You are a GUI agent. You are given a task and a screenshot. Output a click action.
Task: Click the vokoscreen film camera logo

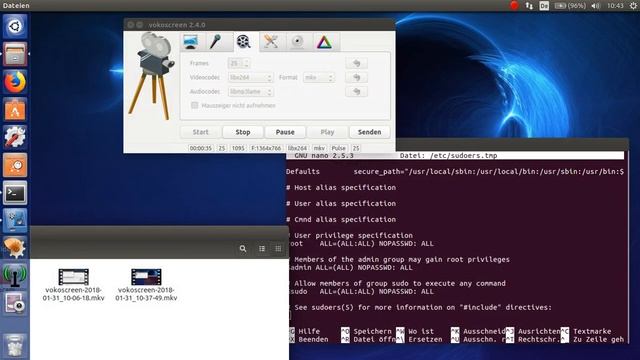point(151,76)
